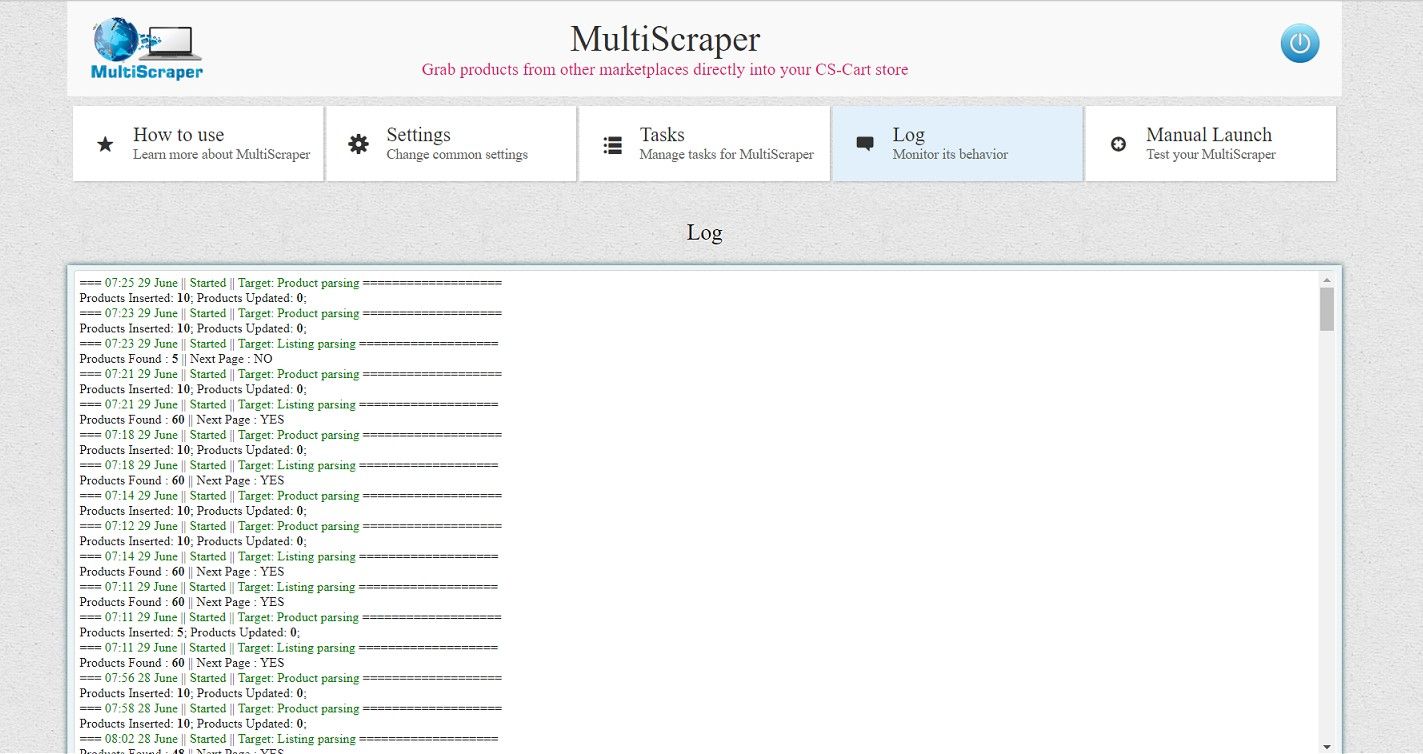Click the gear icon beside Settings
The image size is (1423, 754).
[358, 145]
